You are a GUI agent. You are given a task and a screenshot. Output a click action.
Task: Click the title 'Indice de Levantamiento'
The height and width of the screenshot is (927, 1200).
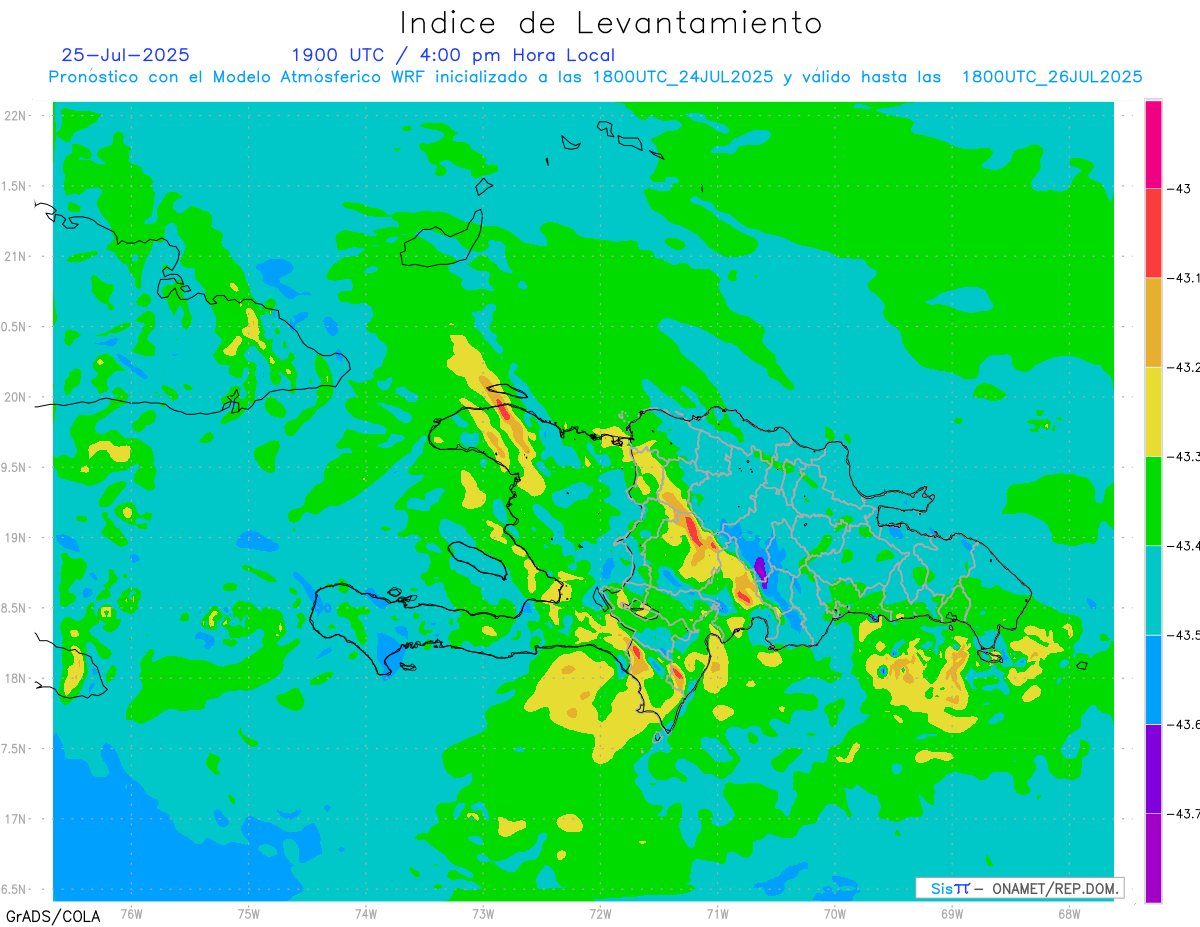pyautogui.click(x=611, y=23)
